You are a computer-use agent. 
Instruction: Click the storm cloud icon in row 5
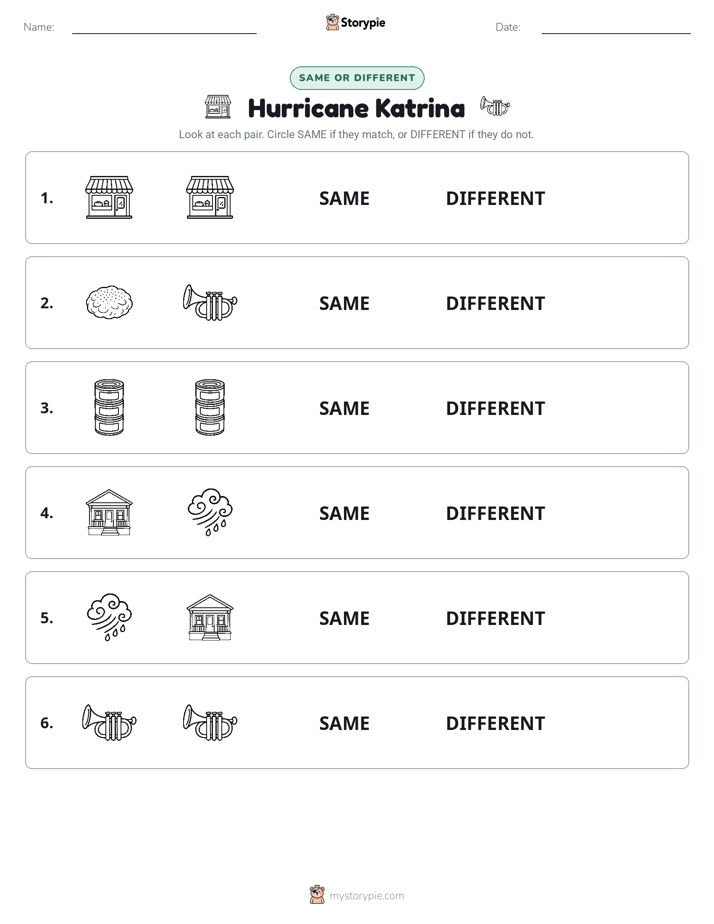tap(109, 617)
